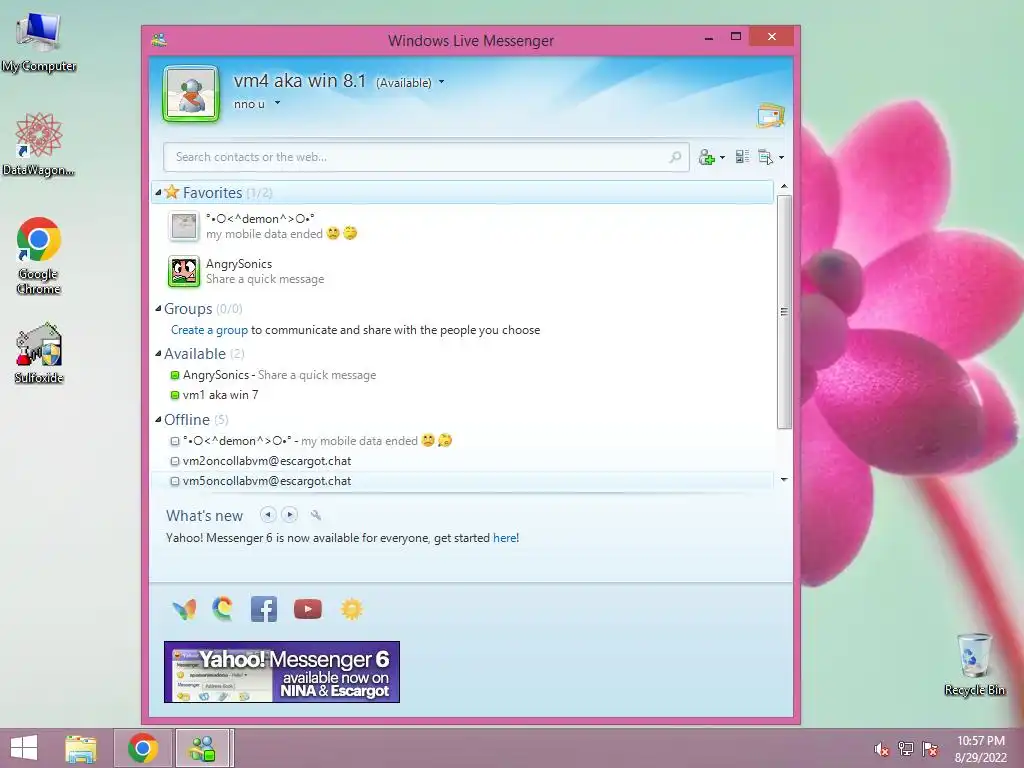Click the Yahoo! Messenger 6 banner ad
The image size is (1024, 768).
click(281, 672)
